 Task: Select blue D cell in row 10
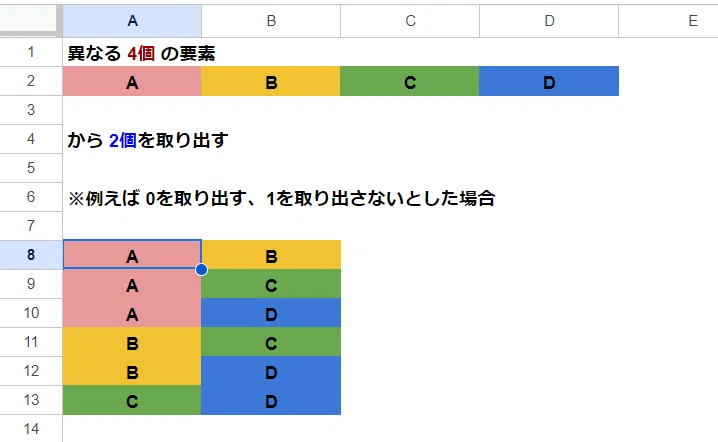[x=271, y=313]
